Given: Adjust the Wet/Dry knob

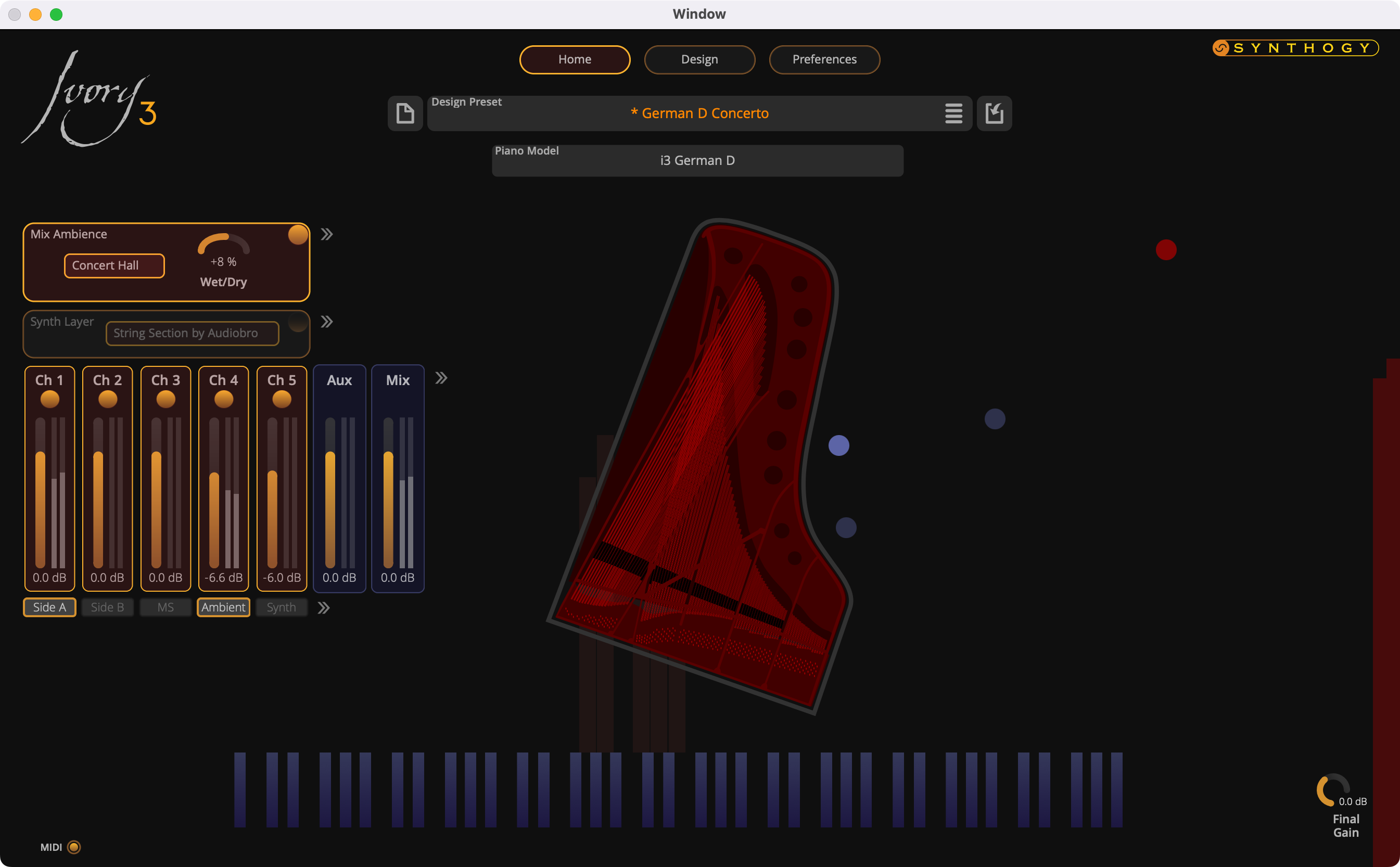Looking at the screenshot, I should pos(224,245).
